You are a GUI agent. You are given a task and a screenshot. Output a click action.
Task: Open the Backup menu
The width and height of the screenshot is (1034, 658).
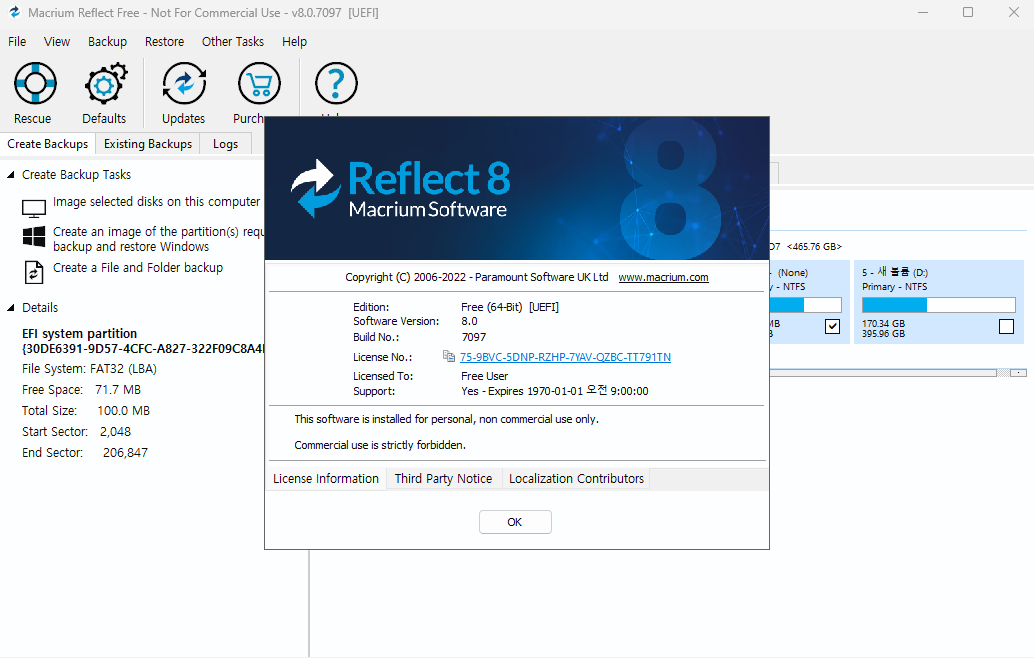point(107,42)
